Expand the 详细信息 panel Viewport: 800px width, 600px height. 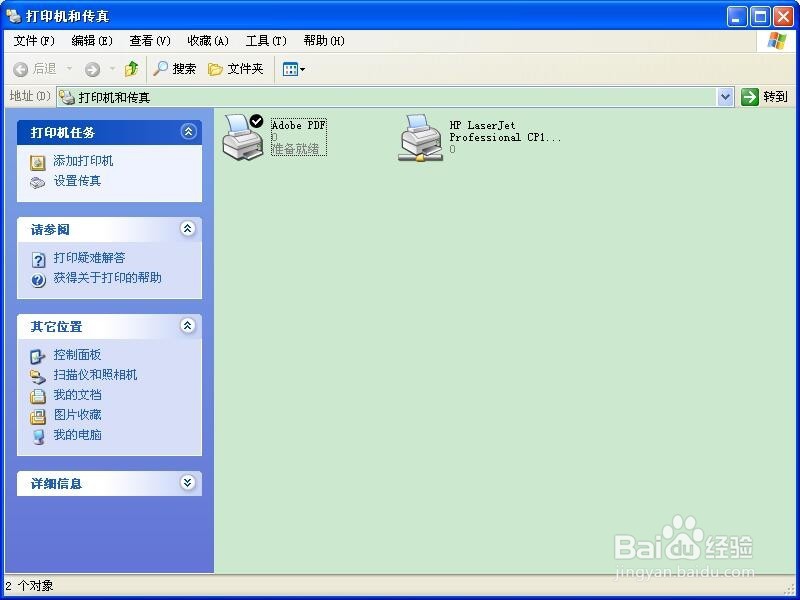(186, 483)
